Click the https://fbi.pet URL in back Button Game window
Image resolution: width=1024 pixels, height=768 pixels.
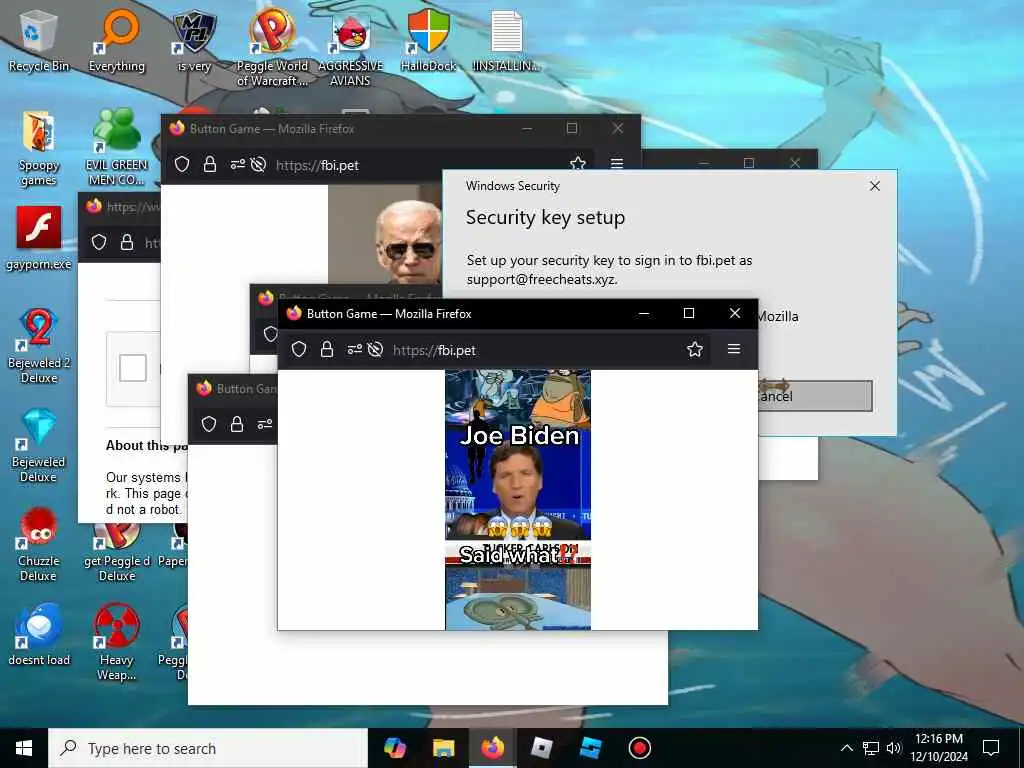click(x=317, y=165)
